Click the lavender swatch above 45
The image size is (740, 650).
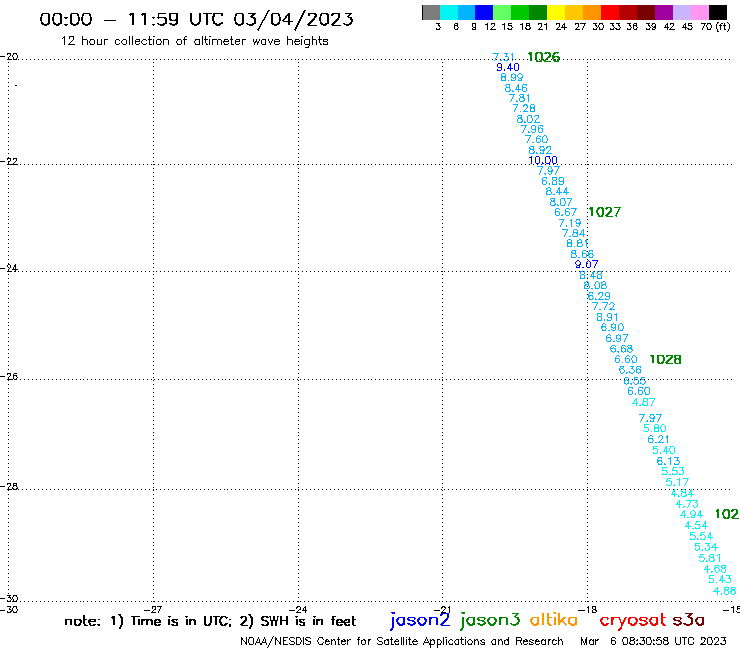[x=681, y=12]
